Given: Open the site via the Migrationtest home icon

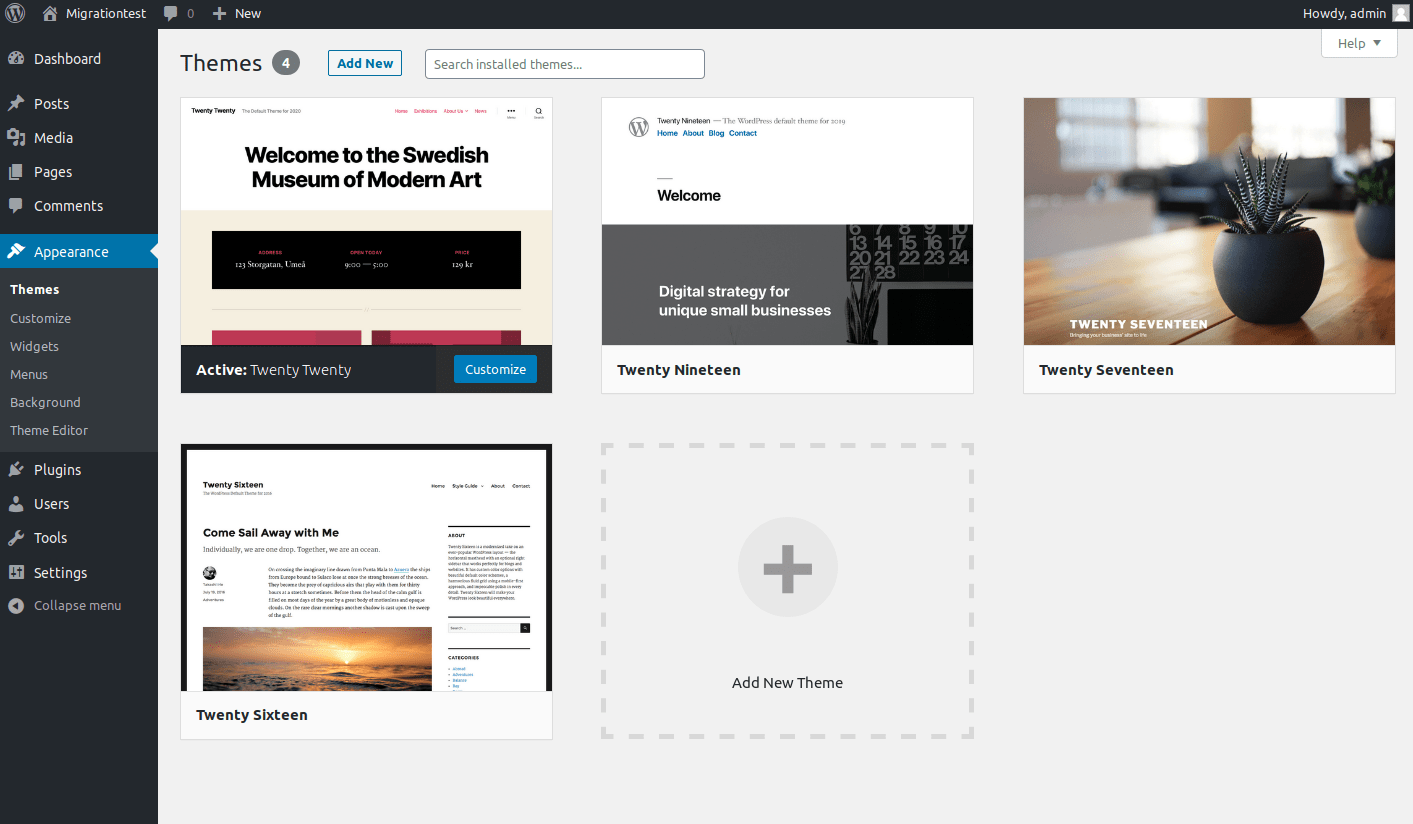Looking at the screenshot, I should (50, 13).
